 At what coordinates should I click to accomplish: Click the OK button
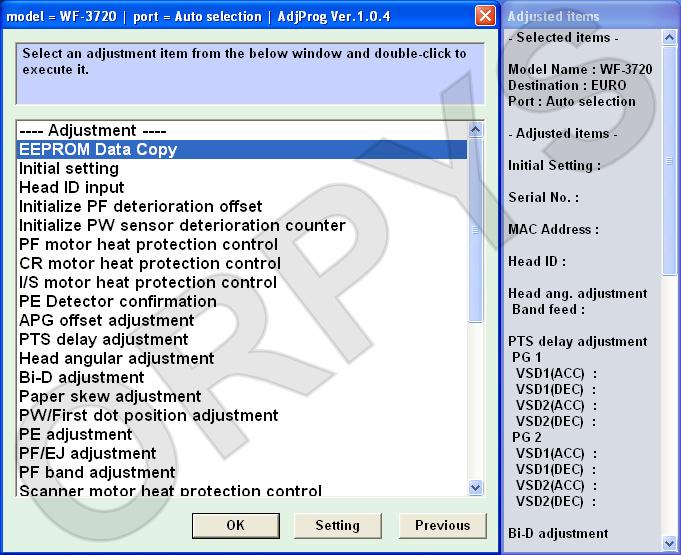point(235,525)
